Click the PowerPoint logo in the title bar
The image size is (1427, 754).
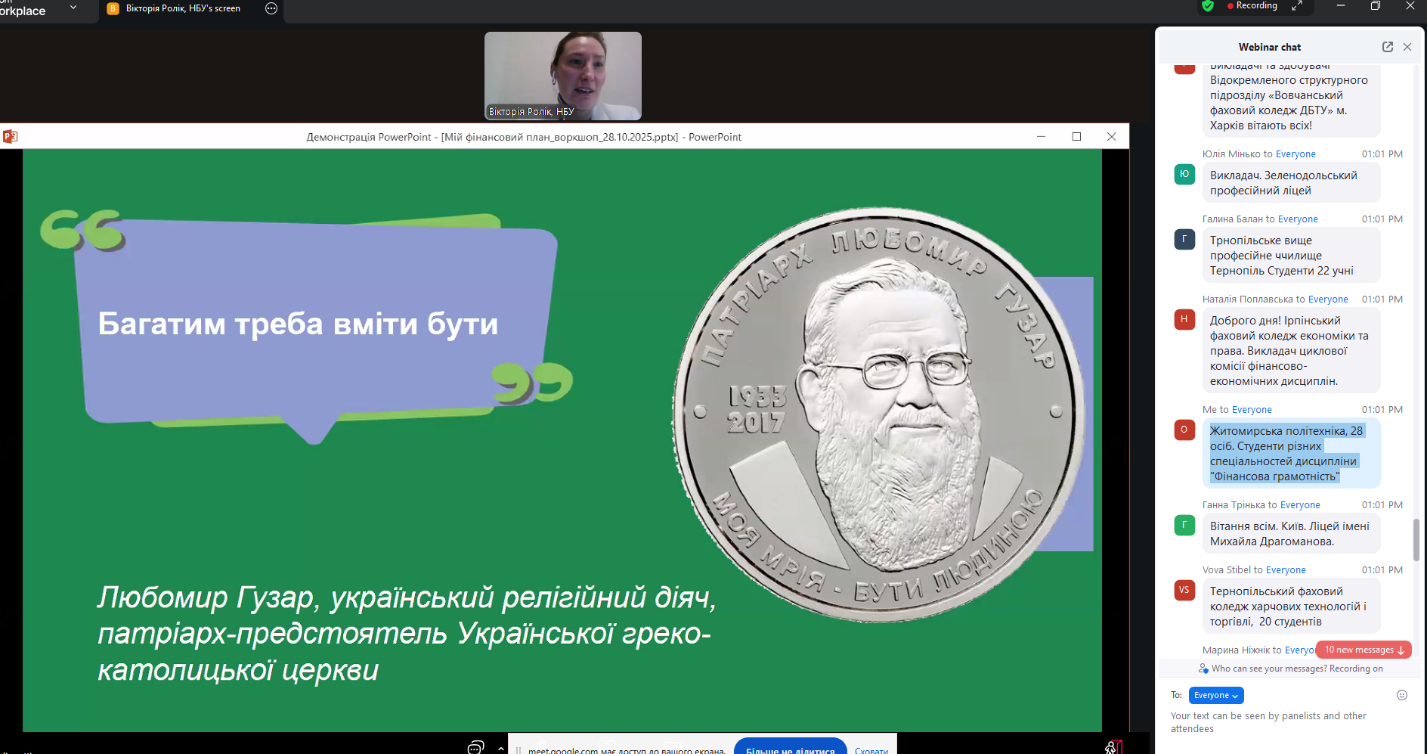pyautogui.click(x=10, y=137)
